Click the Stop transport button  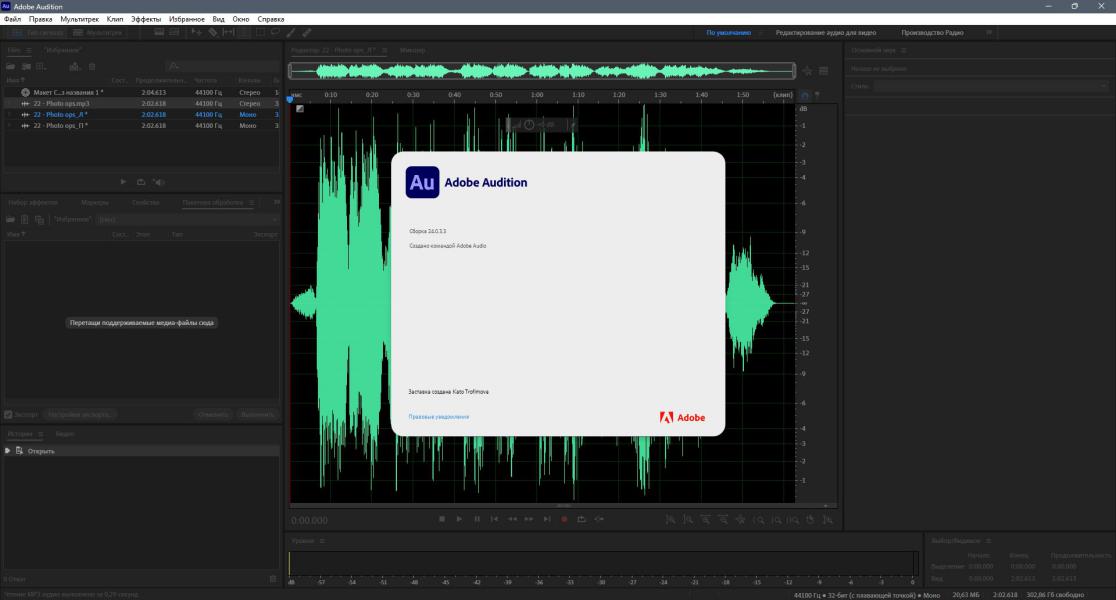point(442,520)
